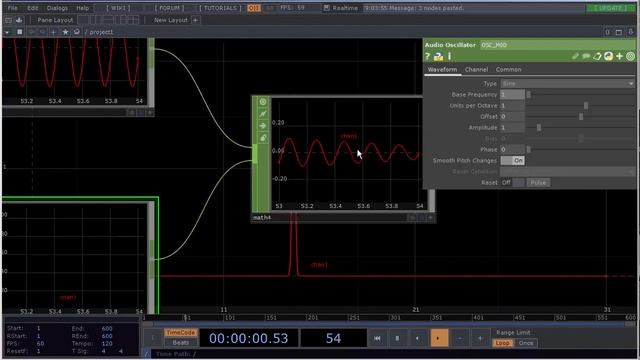This screenshot has height=360, width=640.
Task: Click the target circle icon in parameter header
Action: point(630,56)
